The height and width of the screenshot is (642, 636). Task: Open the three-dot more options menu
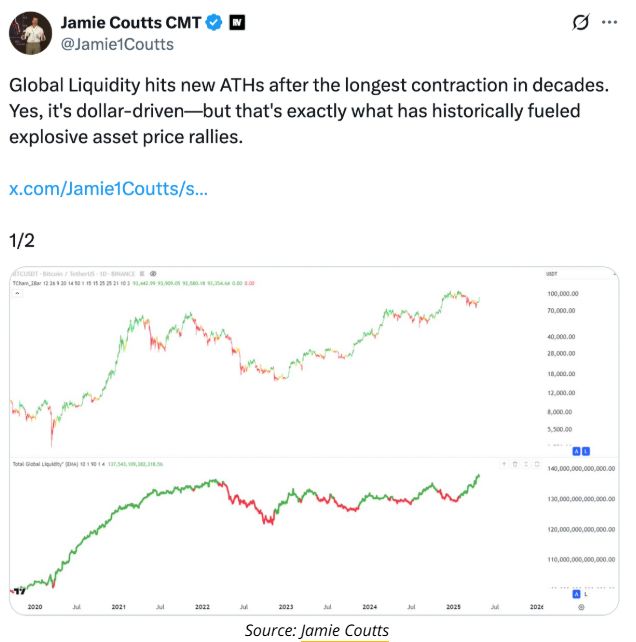610,22
